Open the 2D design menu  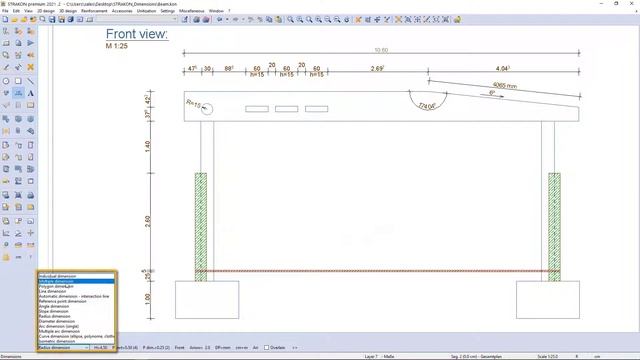(46, 11)
